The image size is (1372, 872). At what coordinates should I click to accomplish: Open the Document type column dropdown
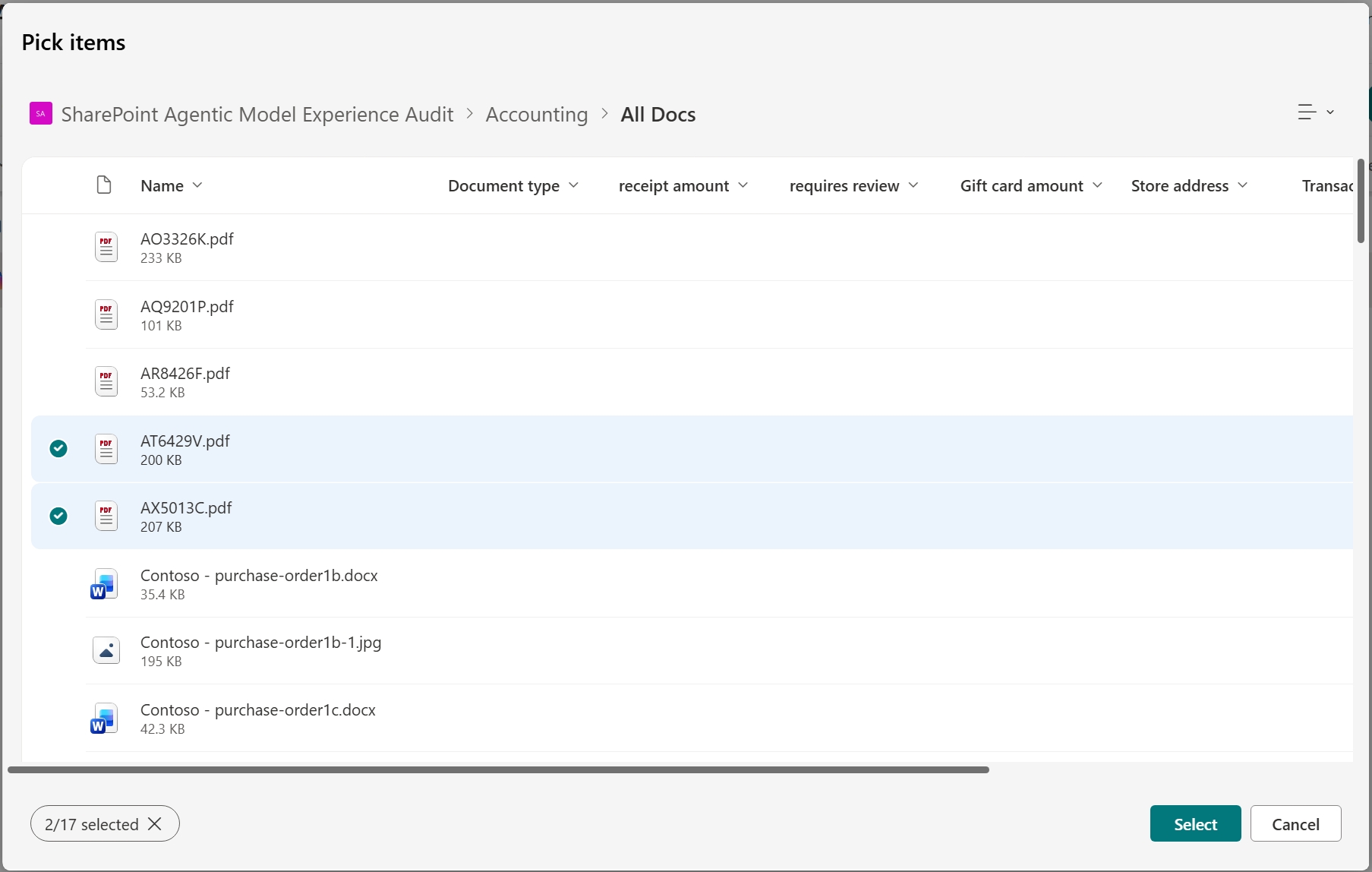pyautogui.click(x=575, y=185)
